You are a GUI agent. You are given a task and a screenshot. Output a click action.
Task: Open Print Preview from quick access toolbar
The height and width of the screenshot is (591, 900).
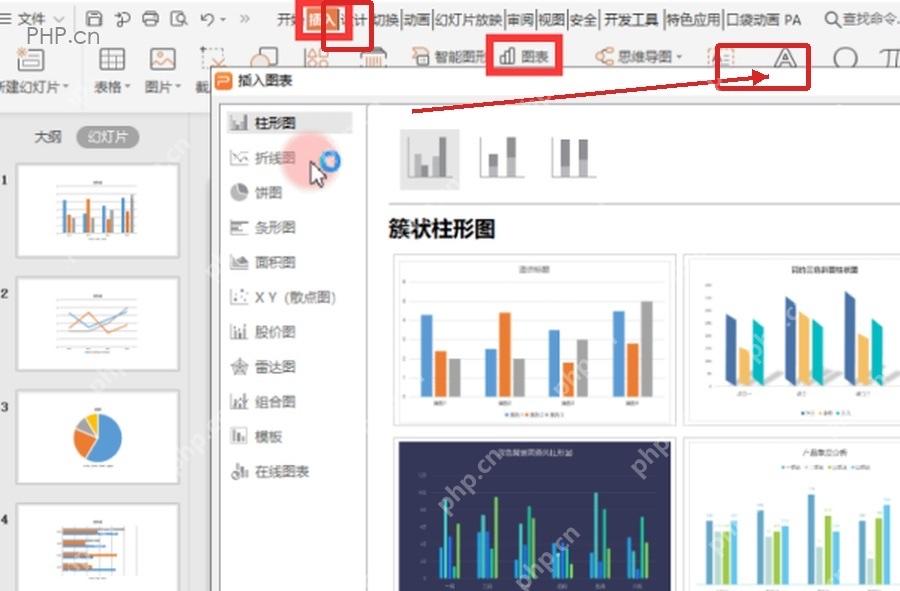point(179,19)
